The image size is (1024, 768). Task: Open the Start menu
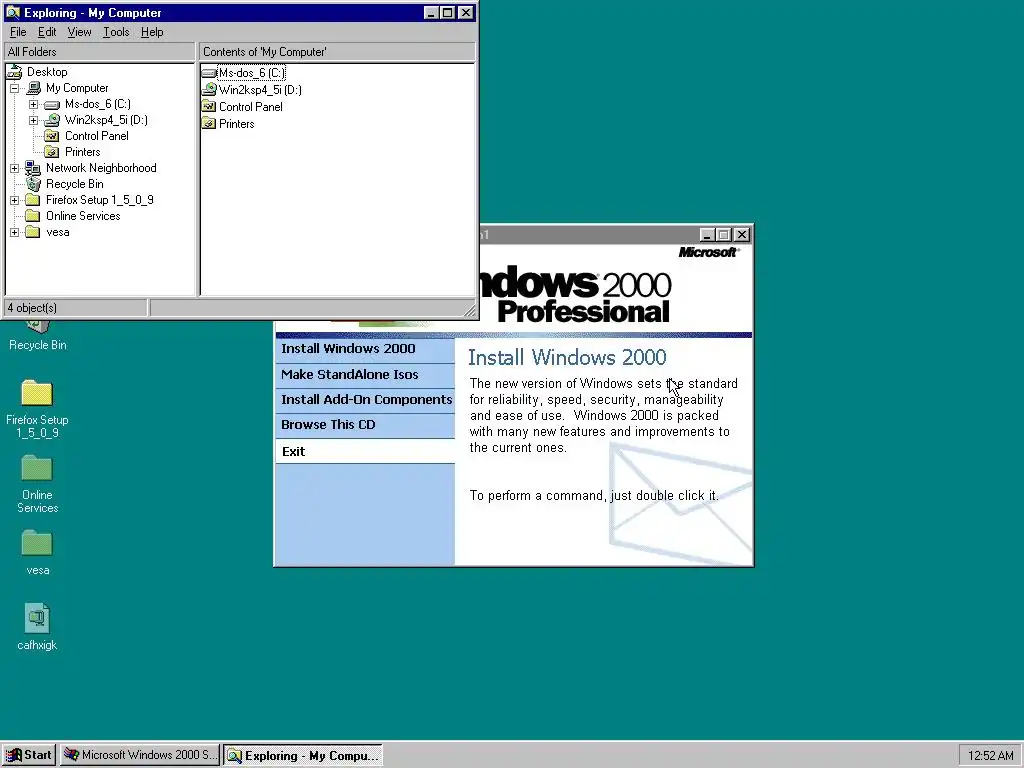click(x=29, y=755)
